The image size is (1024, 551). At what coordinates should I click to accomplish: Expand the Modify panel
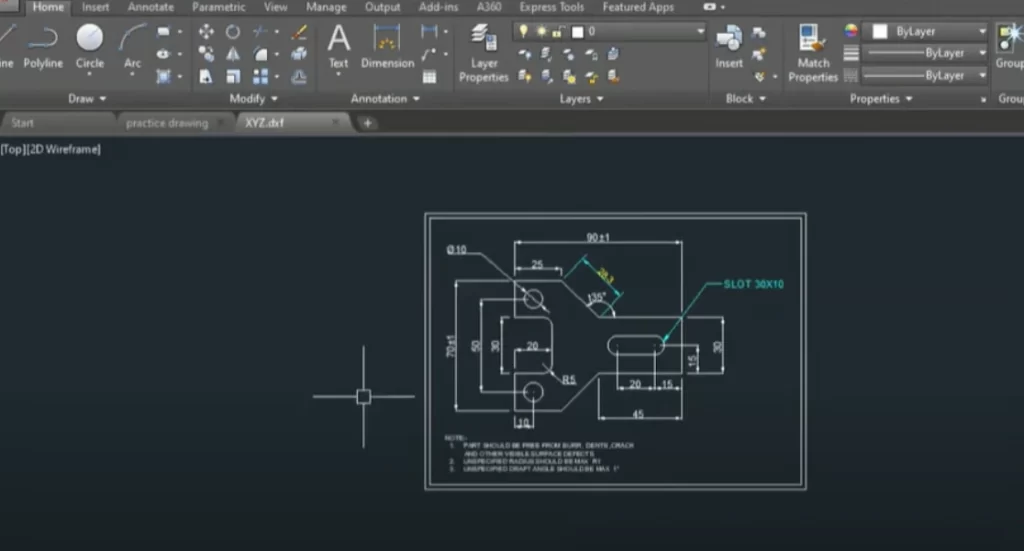(253, 99)
